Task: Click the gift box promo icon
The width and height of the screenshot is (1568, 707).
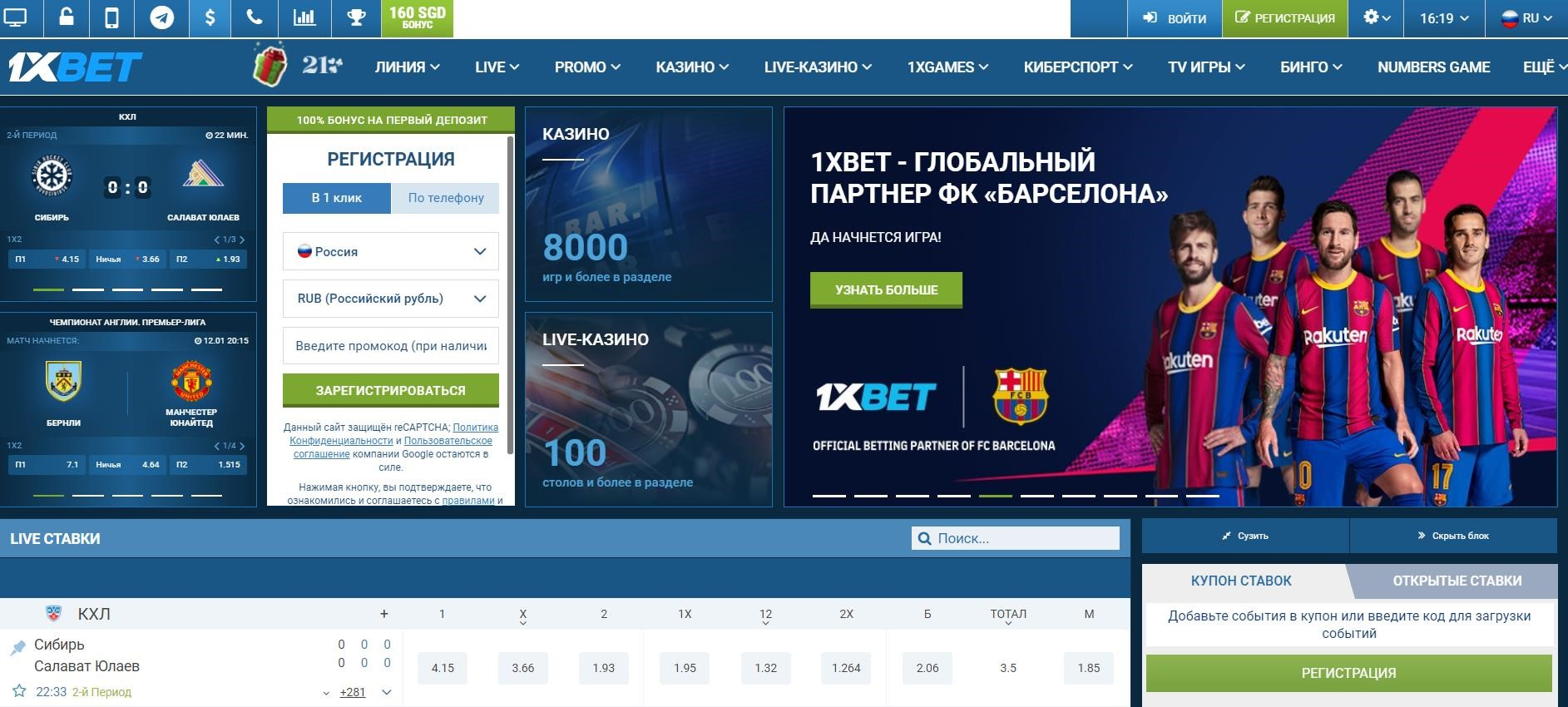Action: (x=270, y=65)
